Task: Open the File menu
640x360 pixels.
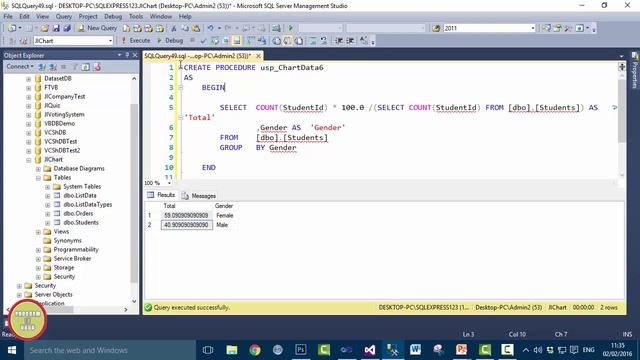Action: tap(8, 16)
